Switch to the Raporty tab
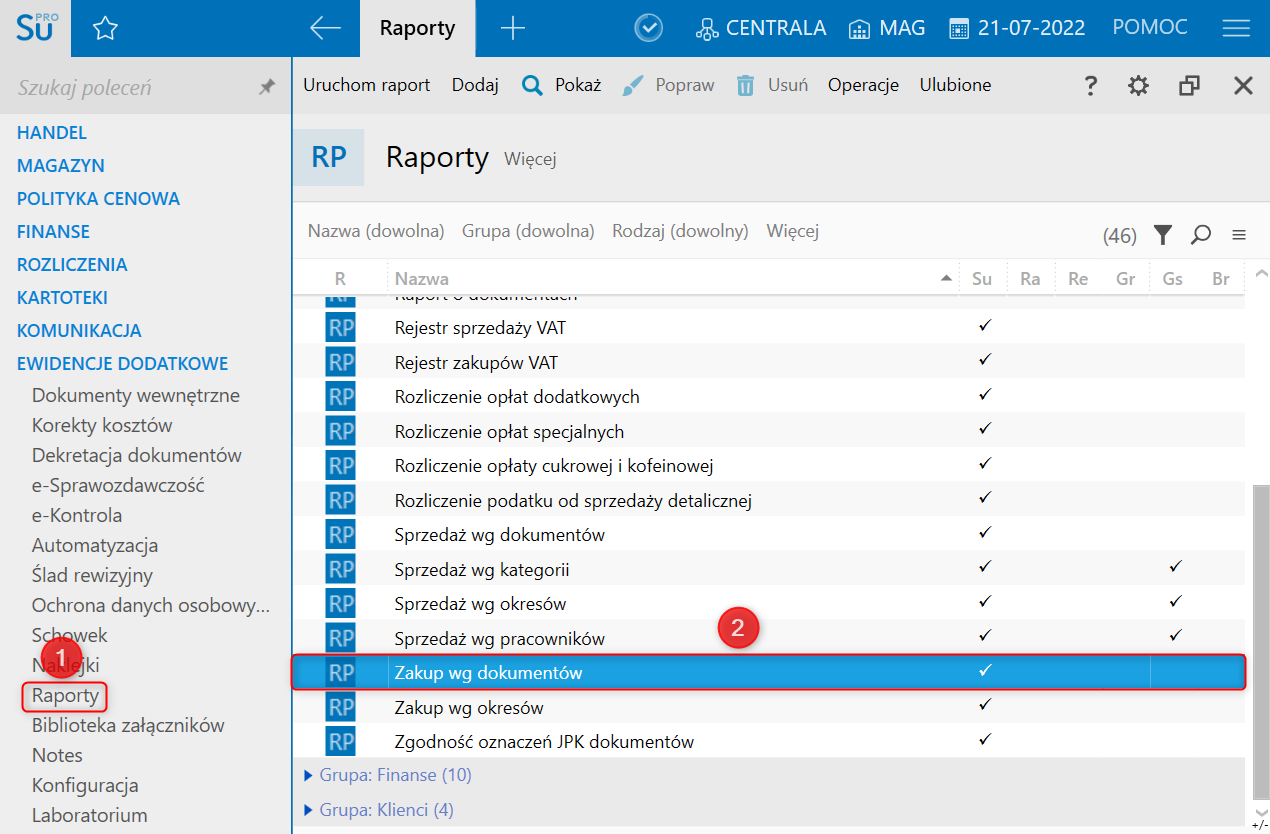This screenshot has width=1270, height=834. (417, 29)
